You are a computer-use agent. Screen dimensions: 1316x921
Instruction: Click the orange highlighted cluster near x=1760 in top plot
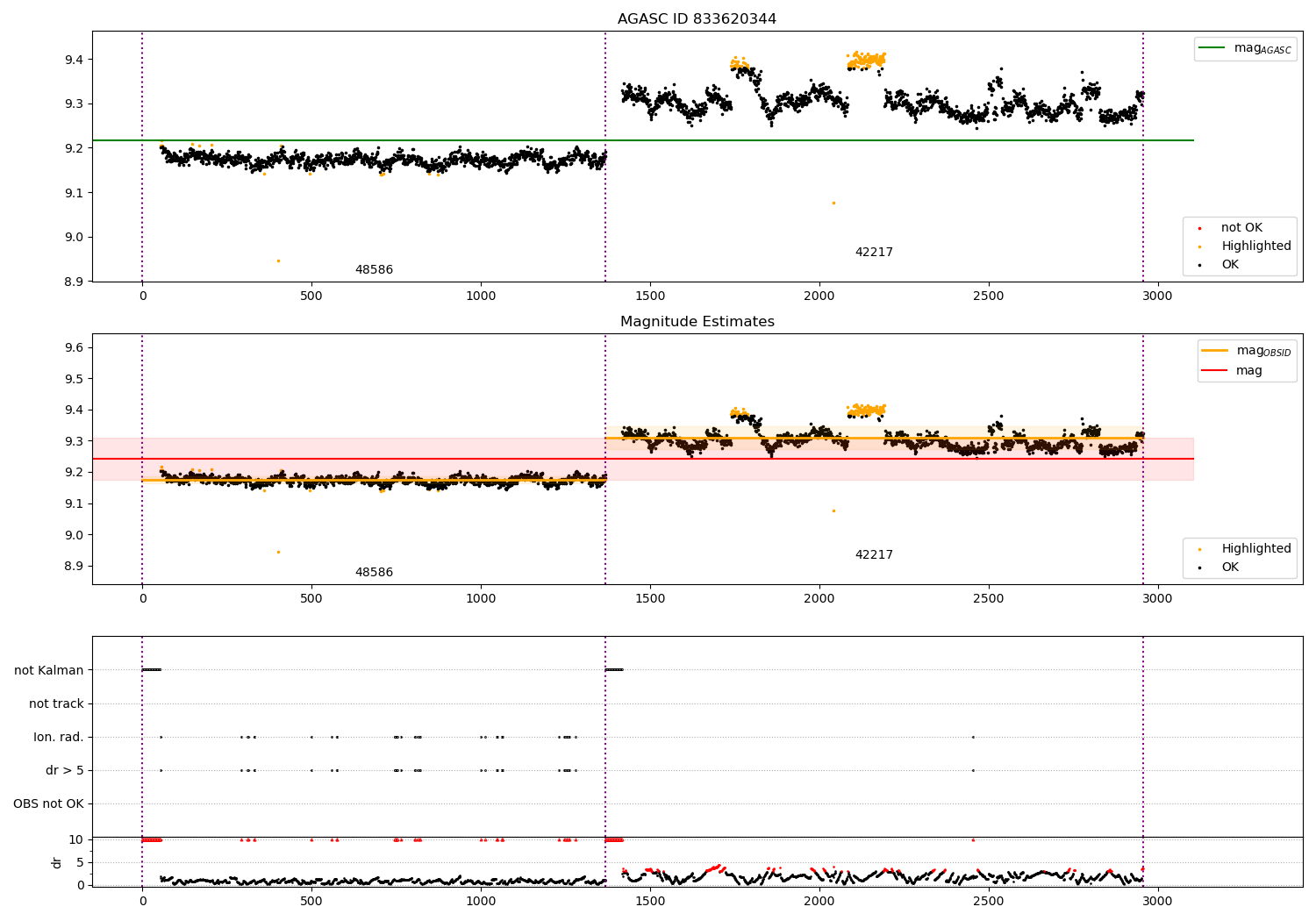pos(739,63)
